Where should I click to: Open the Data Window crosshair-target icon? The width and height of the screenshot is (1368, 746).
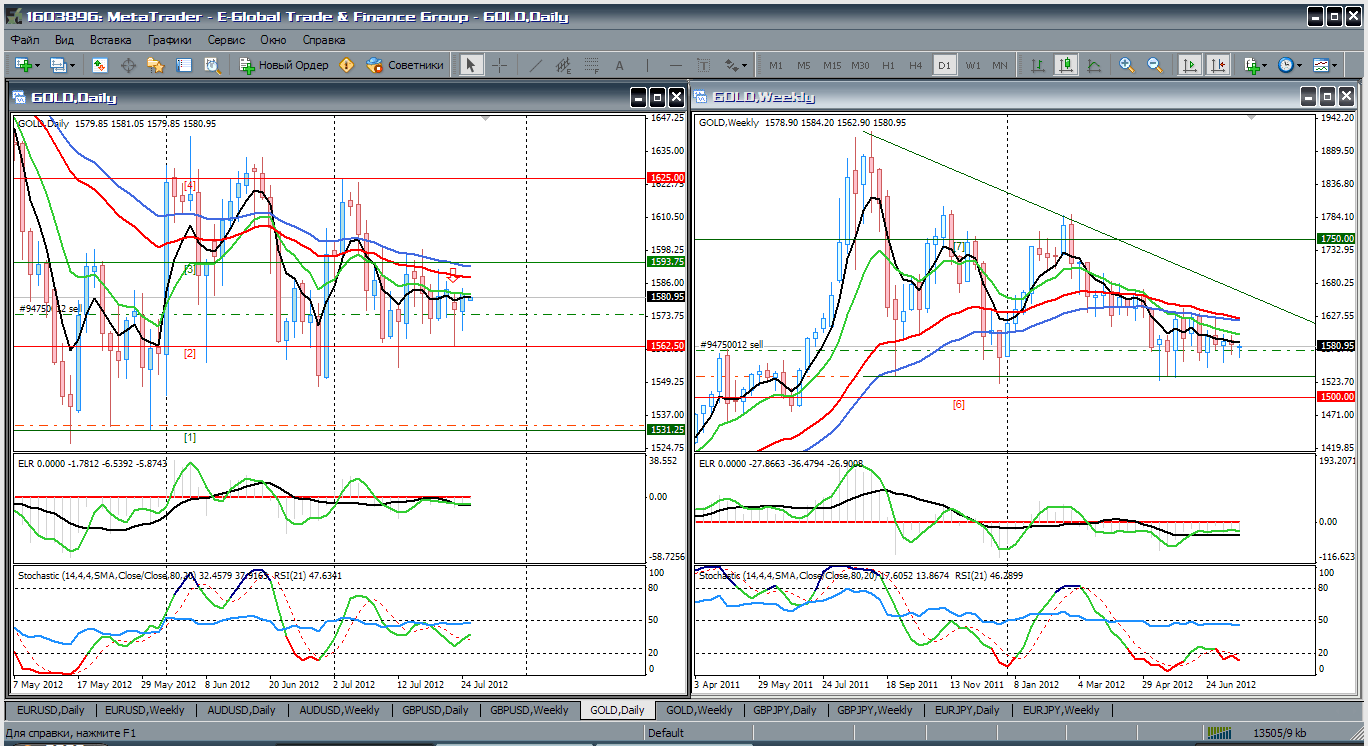[128, 65]
